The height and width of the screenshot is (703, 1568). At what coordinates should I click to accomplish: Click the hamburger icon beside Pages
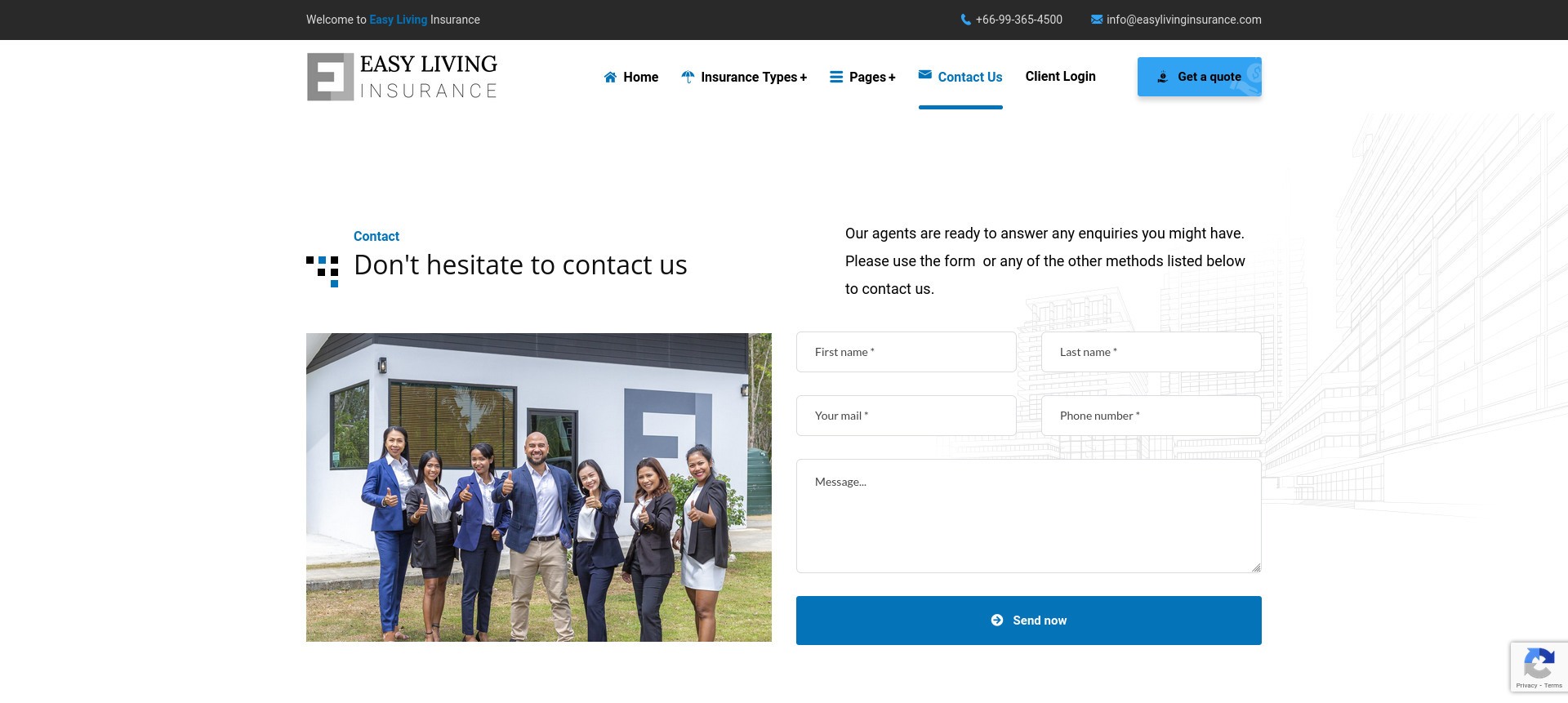(836, 77)
